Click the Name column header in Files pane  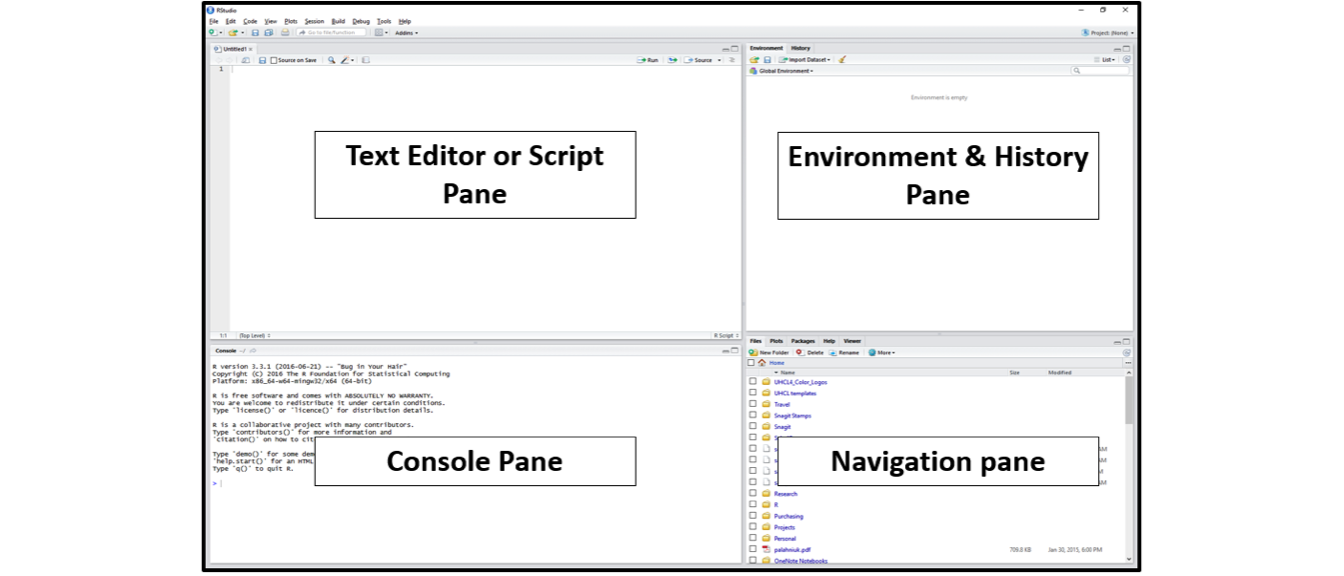786,372
